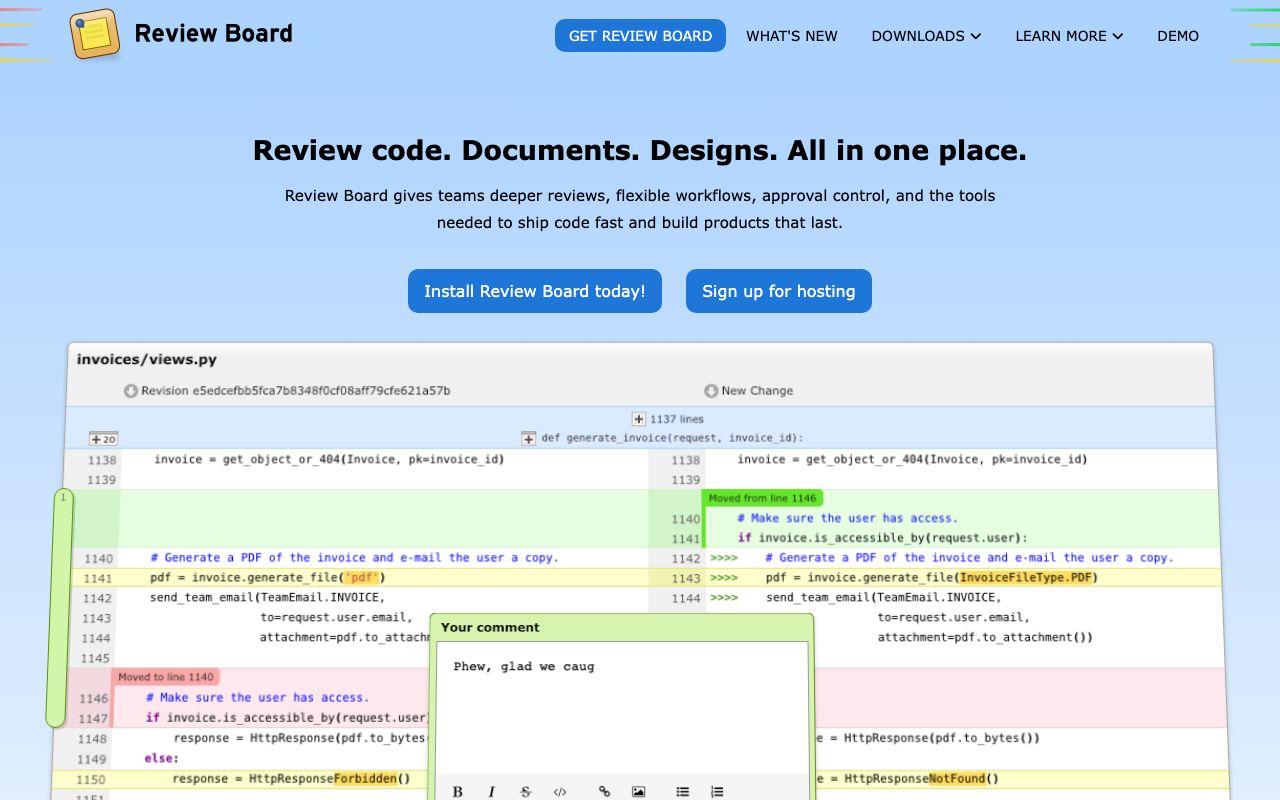
Task: Insert a link in the comment editor
Action: pyautogui.click(x=604, y=791)
